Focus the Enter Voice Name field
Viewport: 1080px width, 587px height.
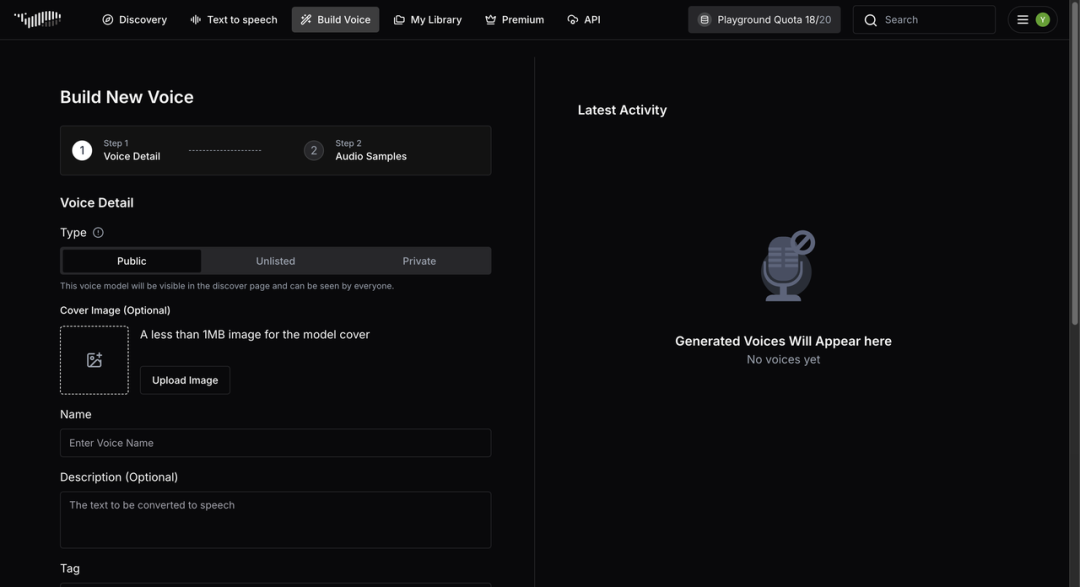(275, 443)
